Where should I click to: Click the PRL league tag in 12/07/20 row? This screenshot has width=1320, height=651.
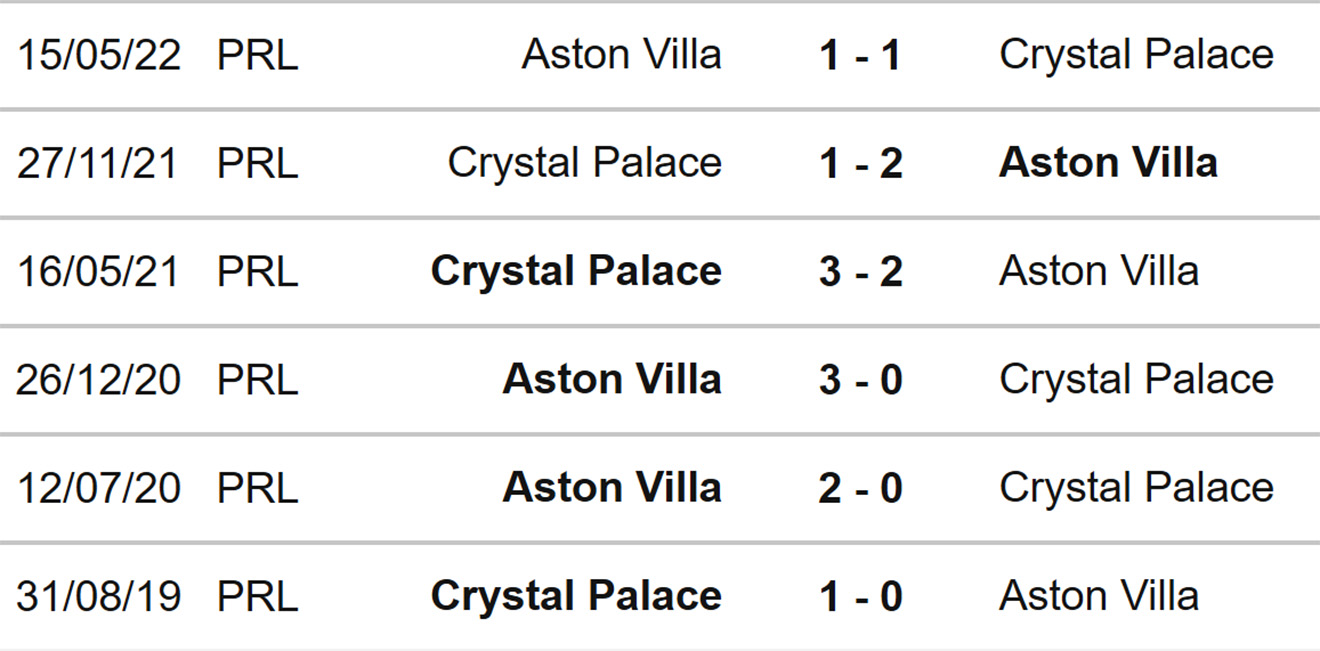[x=257, y=488]
